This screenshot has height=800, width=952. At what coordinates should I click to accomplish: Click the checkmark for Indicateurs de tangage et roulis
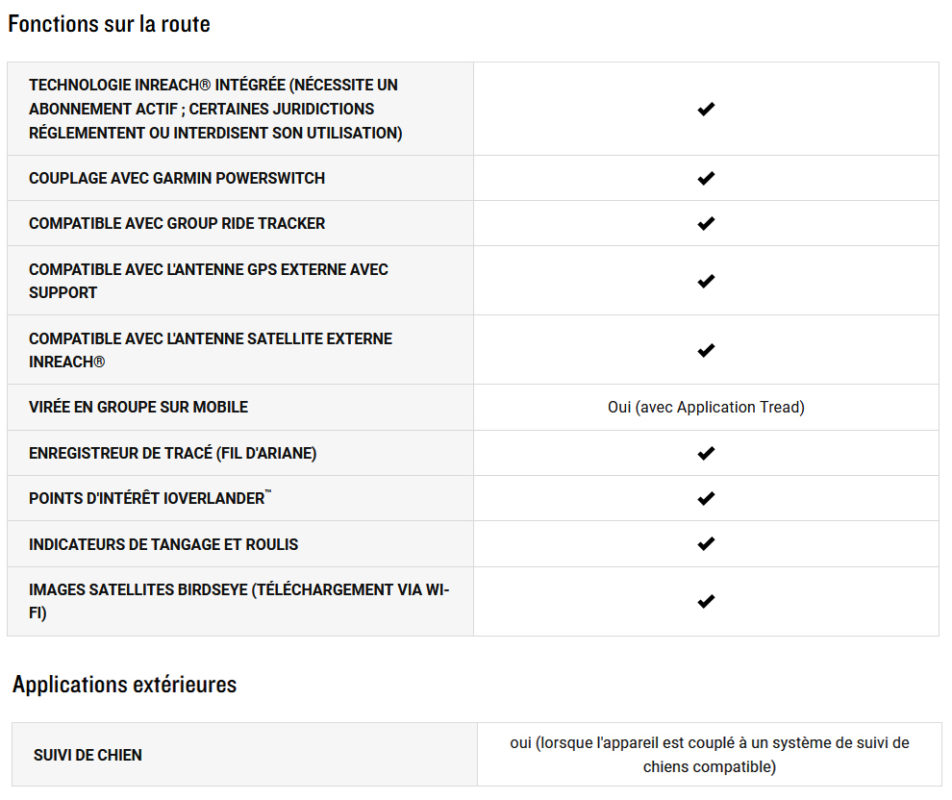[x=706, y=544]
